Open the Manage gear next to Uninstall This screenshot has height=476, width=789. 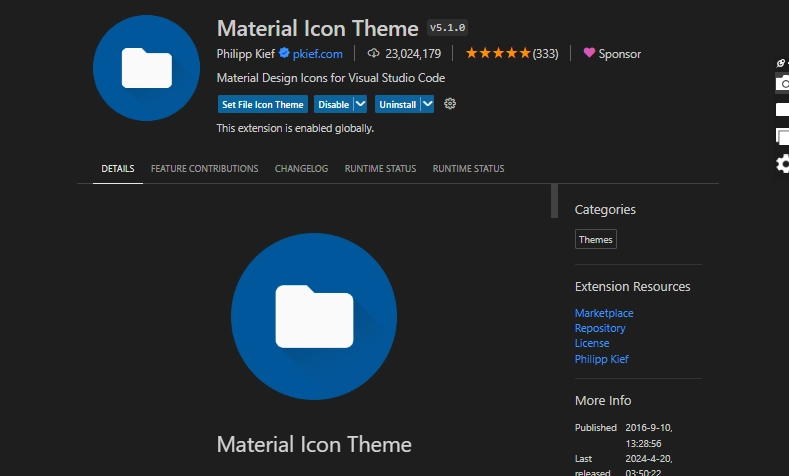(450, 104)
